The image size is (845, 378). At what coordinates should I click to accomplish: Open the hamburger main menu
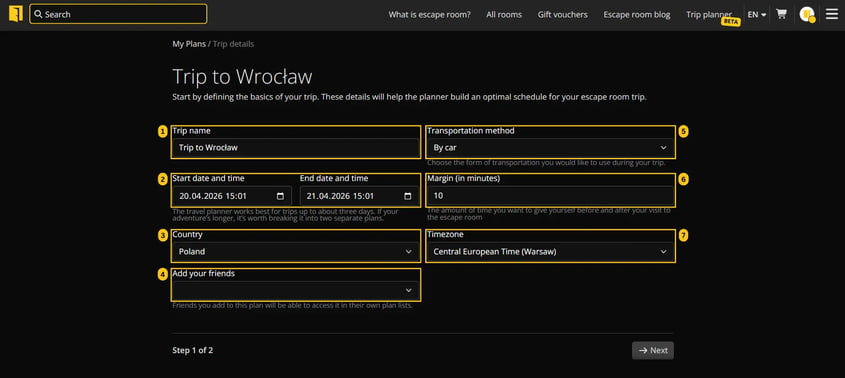click(832, 14)
